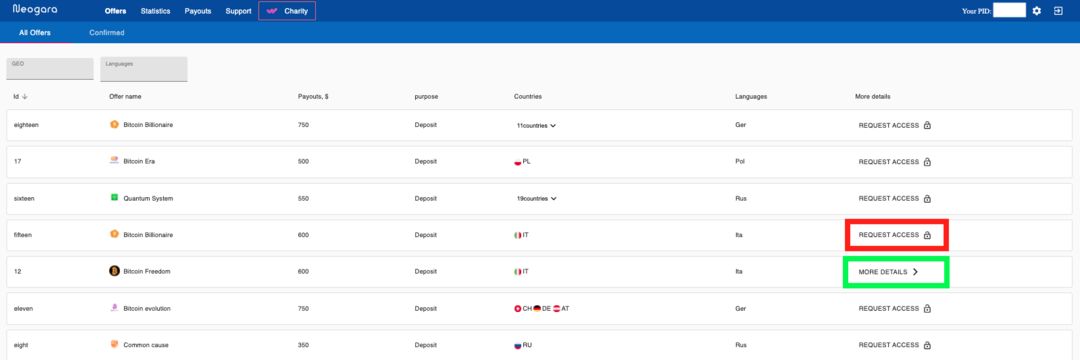Request access for the Common cause offer
Viewport: 1080px width, 360px height.
click(895, 345)
